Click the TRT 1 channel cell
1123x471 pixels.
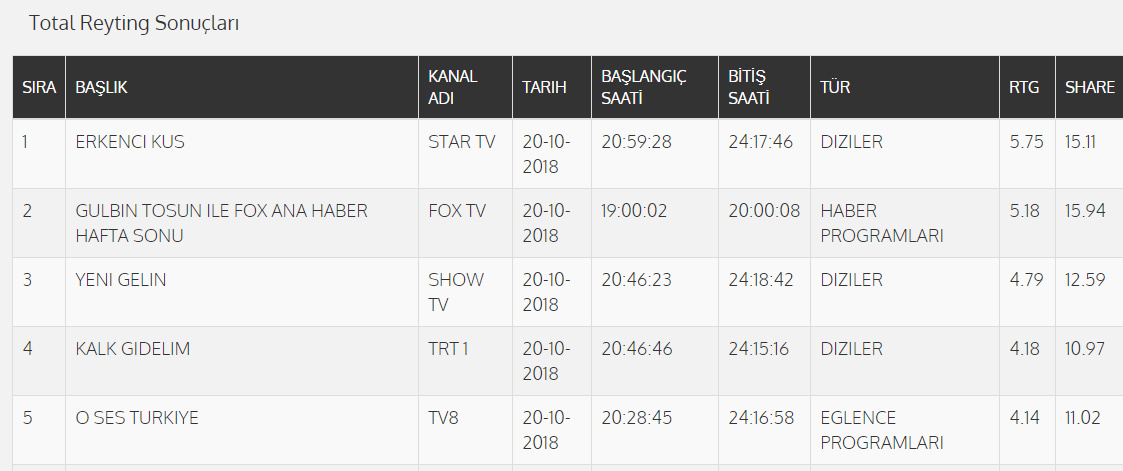(449, 349)
